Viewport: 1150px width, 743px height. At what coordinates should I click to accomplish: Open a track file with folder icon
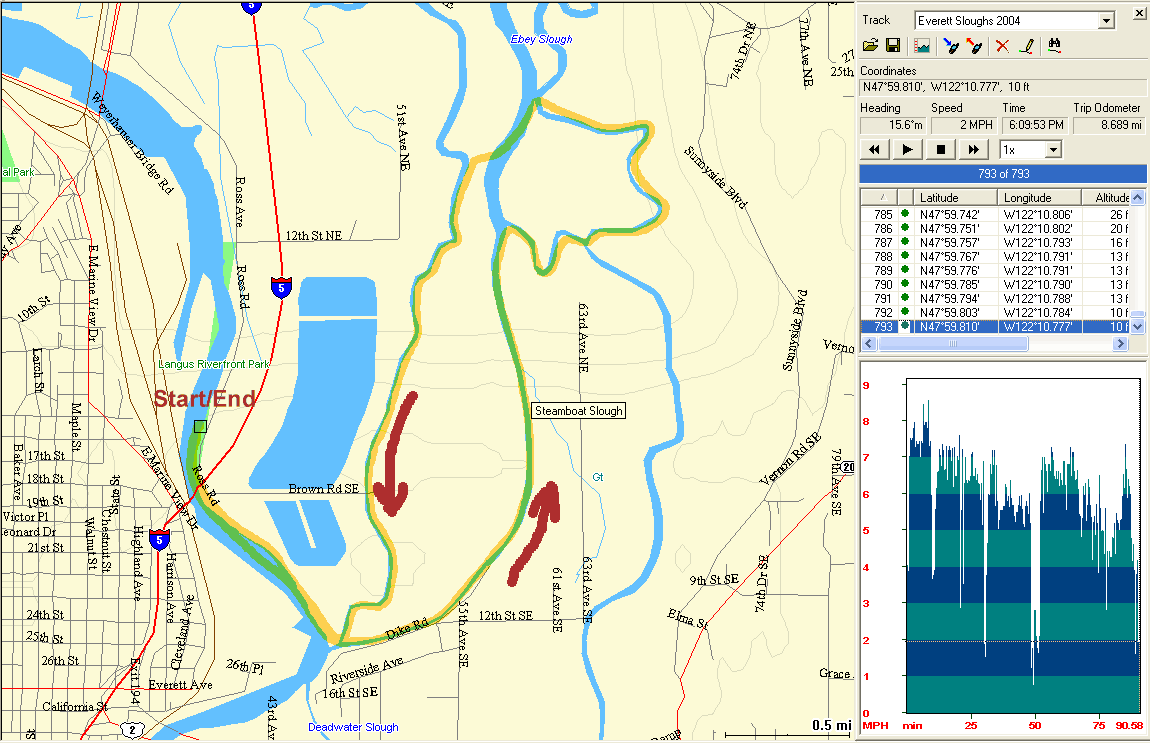coord(870,46)
